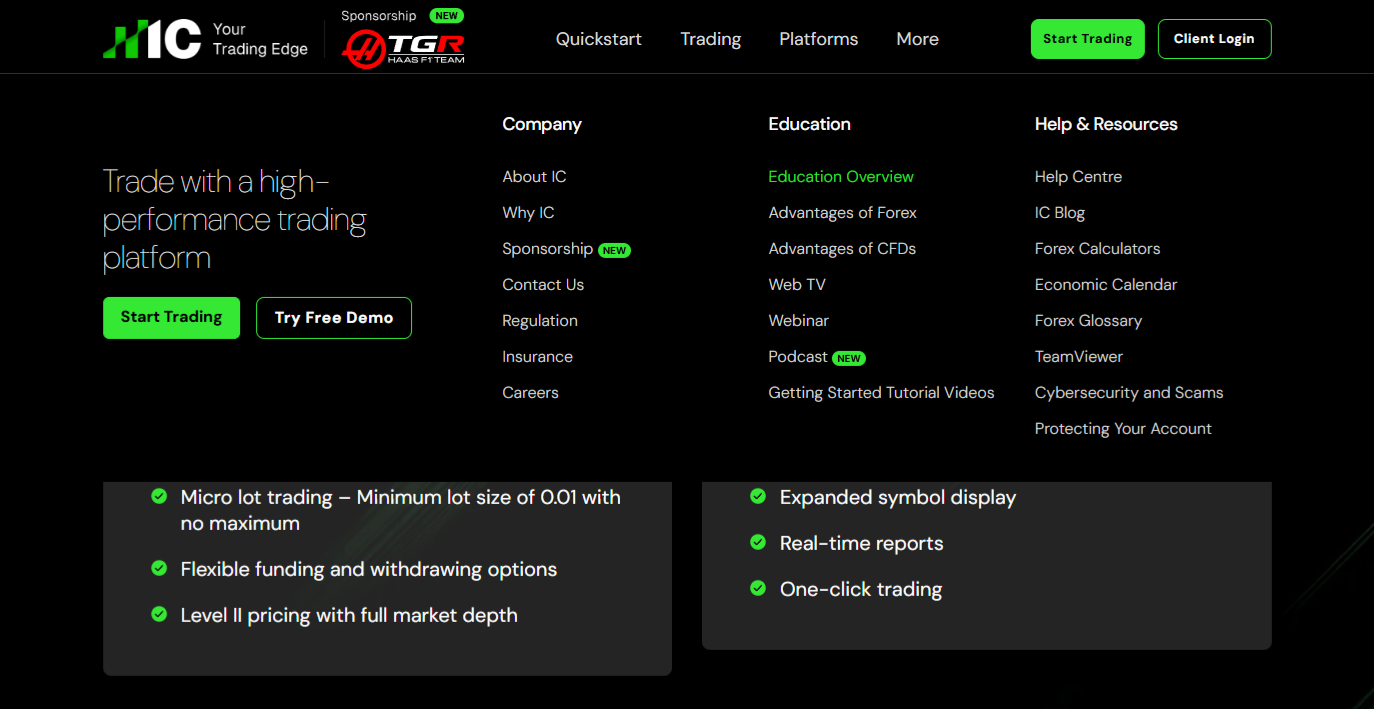Open Advantages of CFDs

coord(842,249)
